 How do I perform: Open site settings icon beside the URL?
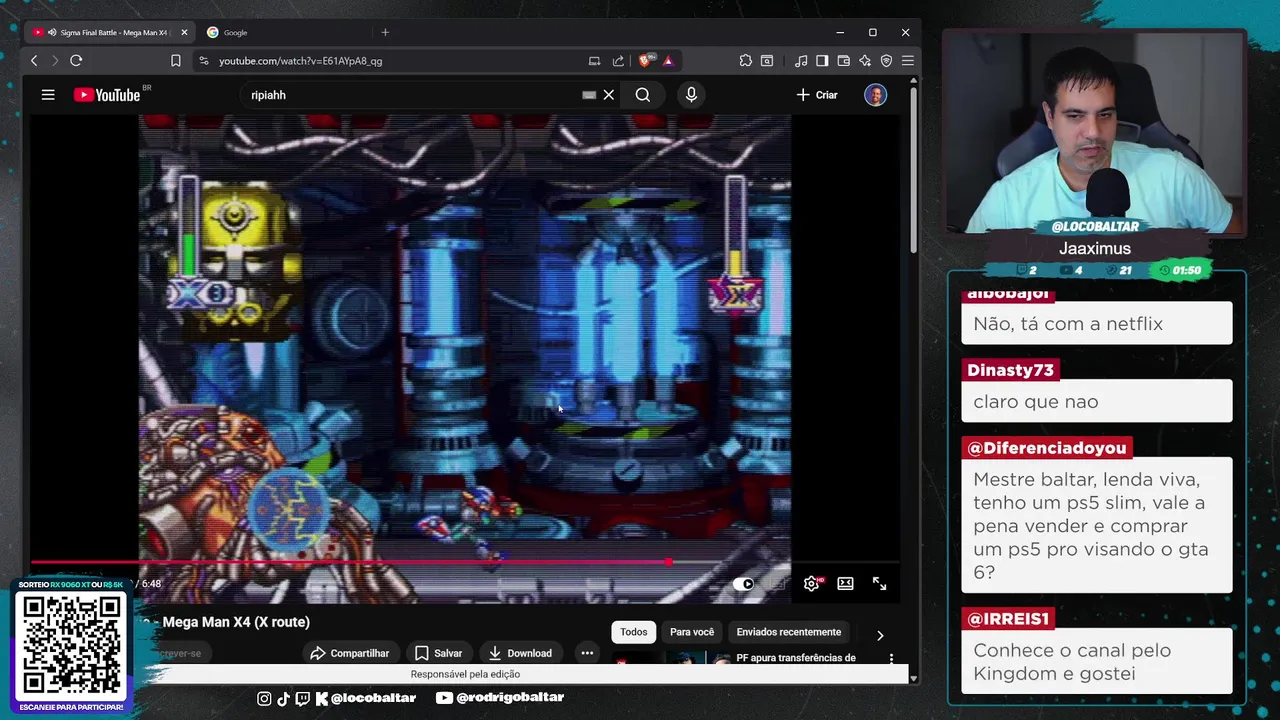[x=204, y=61]
